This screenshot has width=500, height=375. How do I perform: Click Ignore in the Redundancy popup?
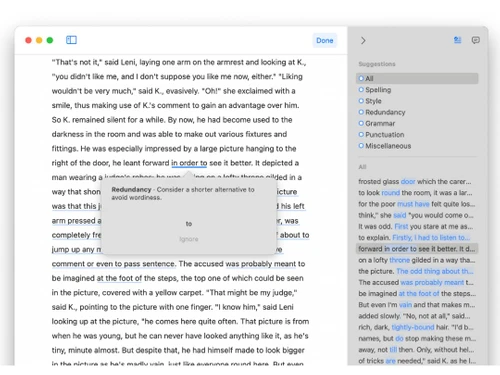point(189,239)
